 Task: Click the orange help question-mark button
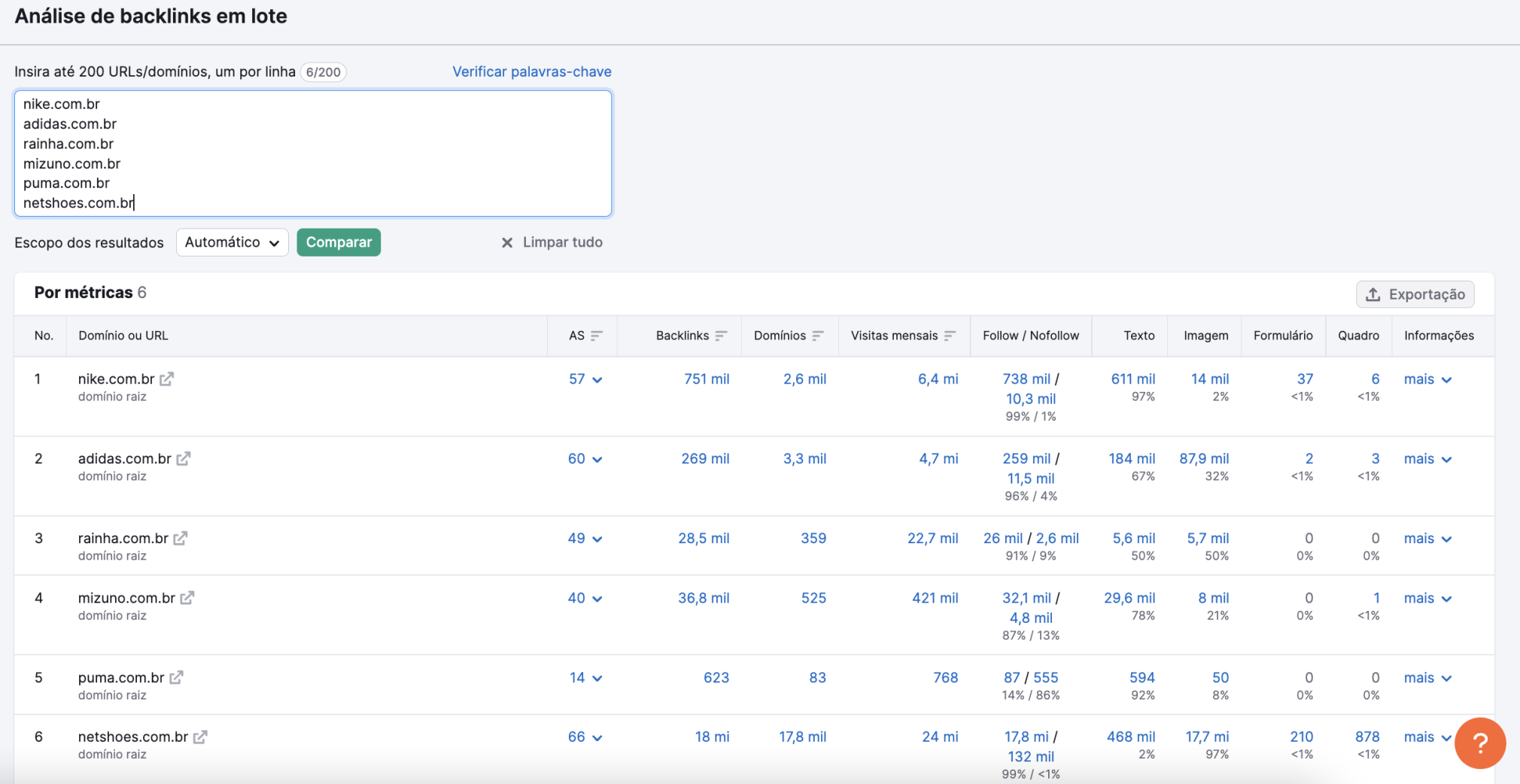click(x=1480, y=743)
